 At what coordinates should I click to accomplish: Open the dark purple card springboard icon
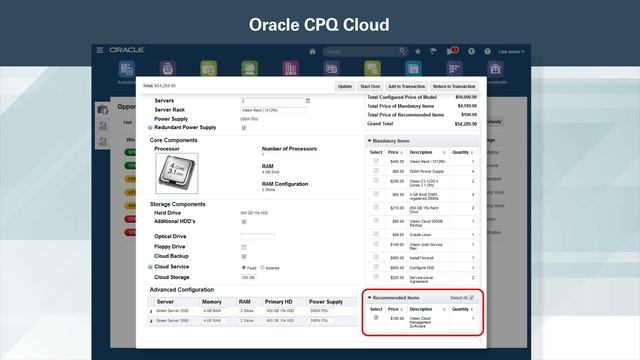click(x=331, y=69)
